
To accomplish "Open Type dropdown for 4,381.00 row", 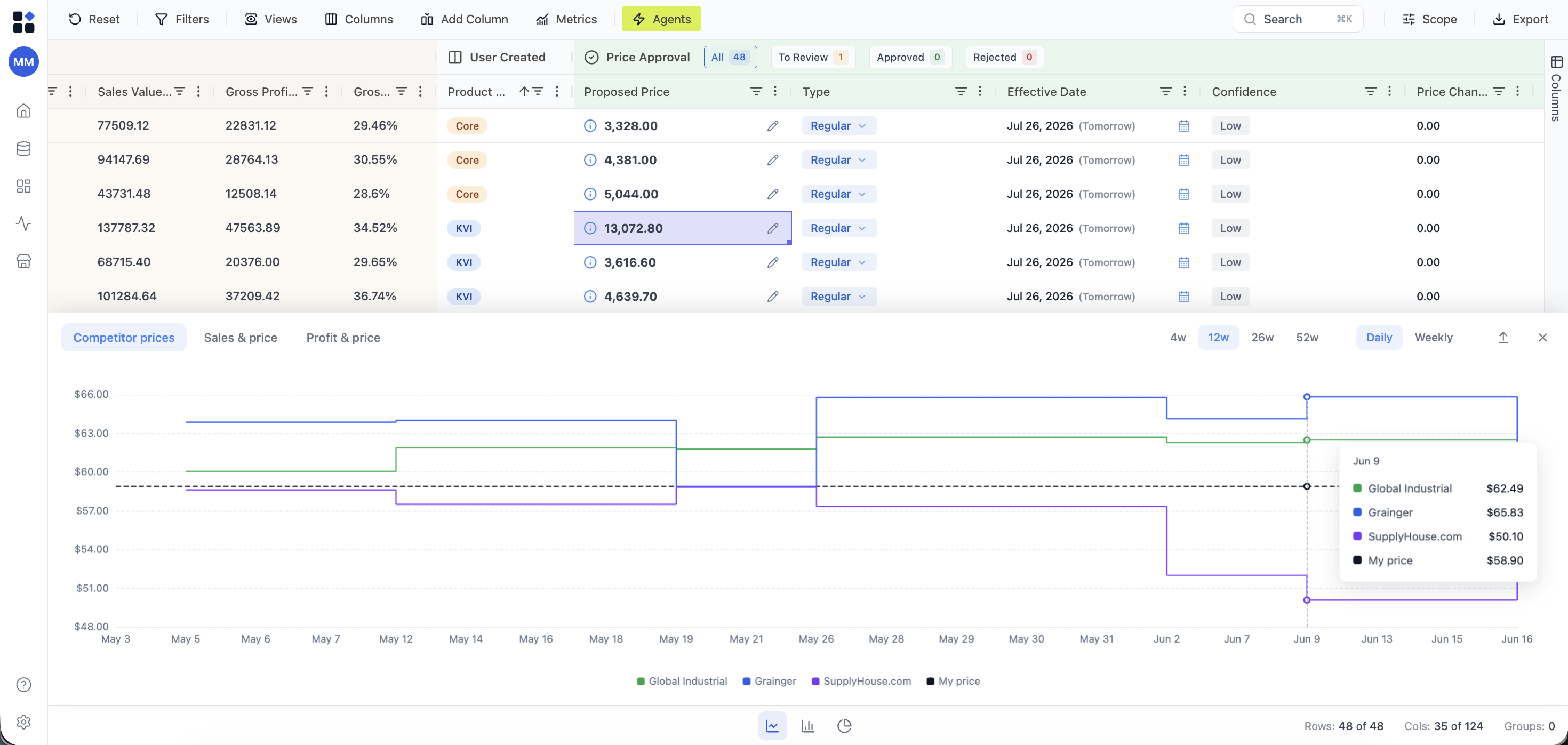I will pyautogui.click(x=838, y=160).
